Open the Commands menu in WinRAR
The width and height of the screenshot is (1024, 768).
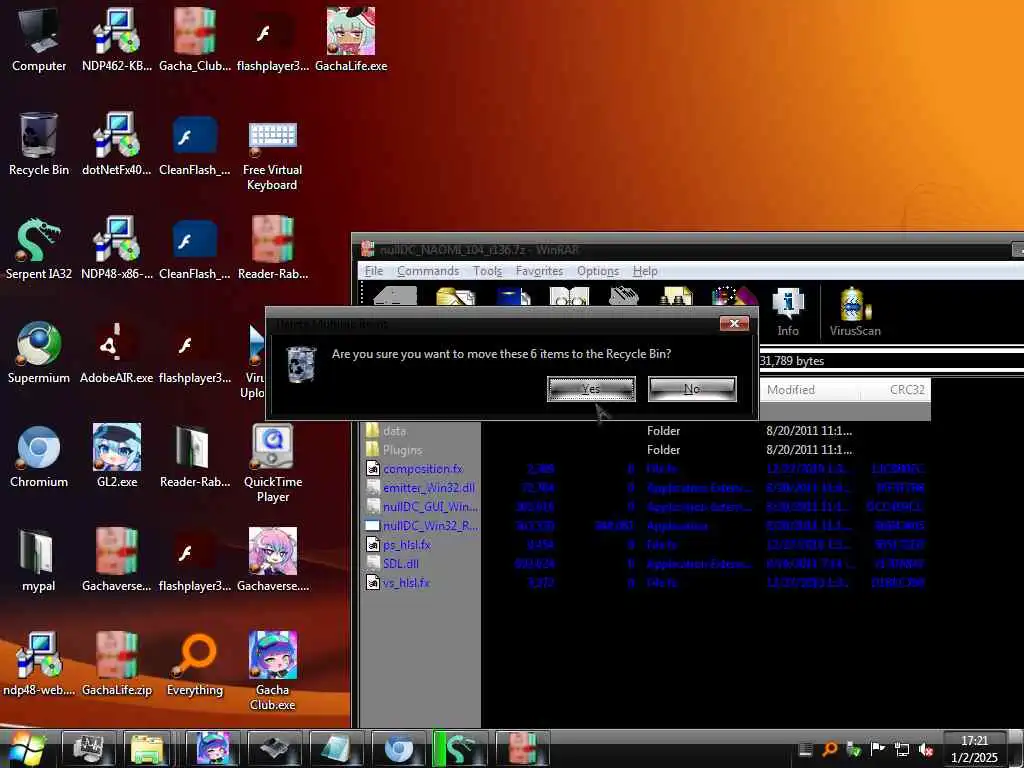(x=428, y=270)
